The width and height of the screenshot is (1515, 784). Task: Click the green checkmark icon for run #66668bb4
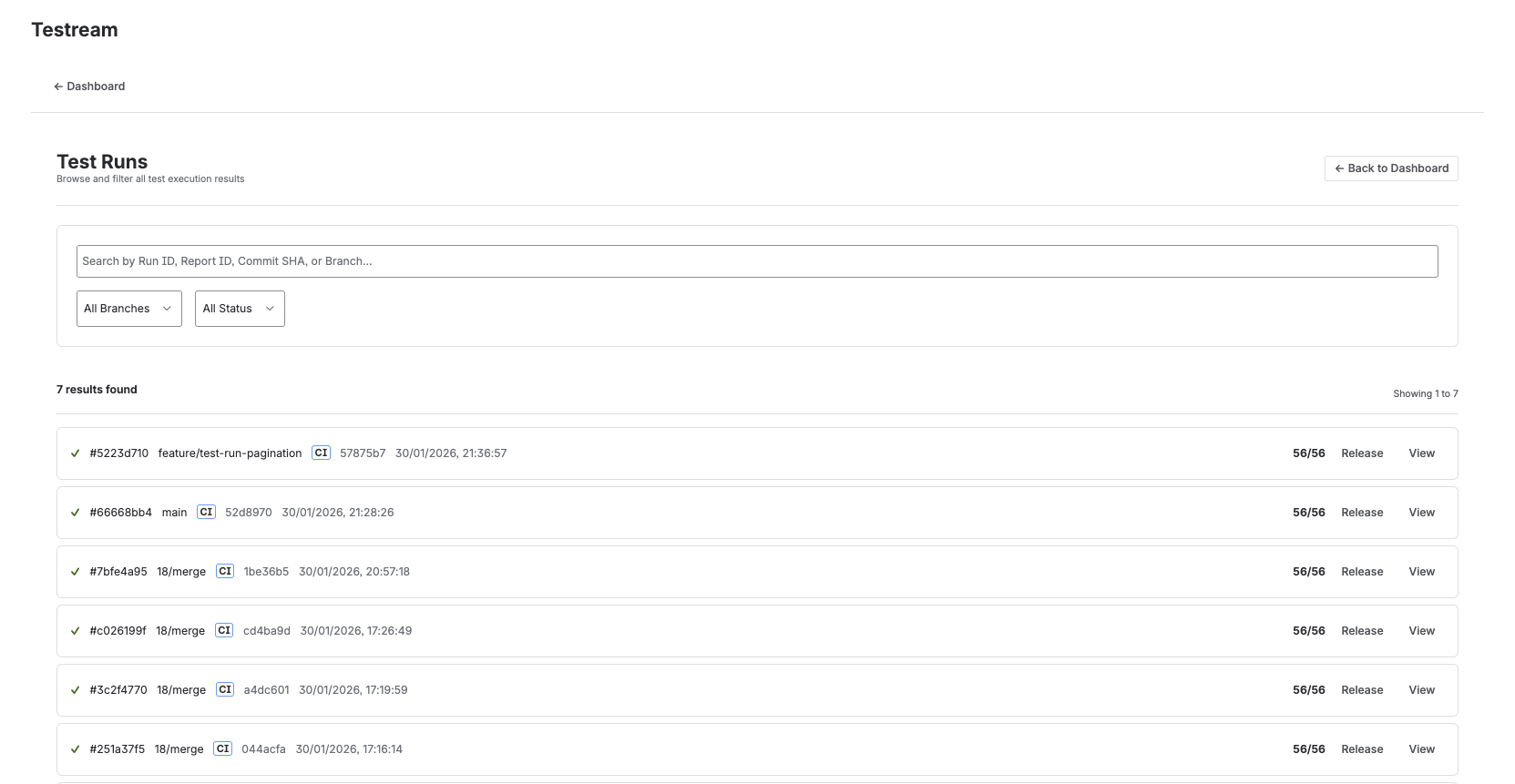(76, 513)
